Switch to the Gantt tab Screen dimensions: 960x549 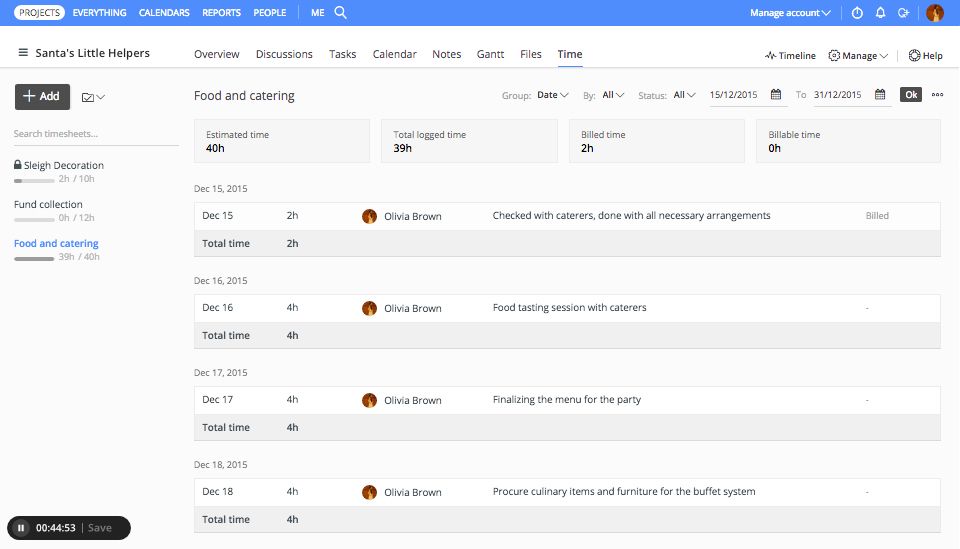pos(490,54)
